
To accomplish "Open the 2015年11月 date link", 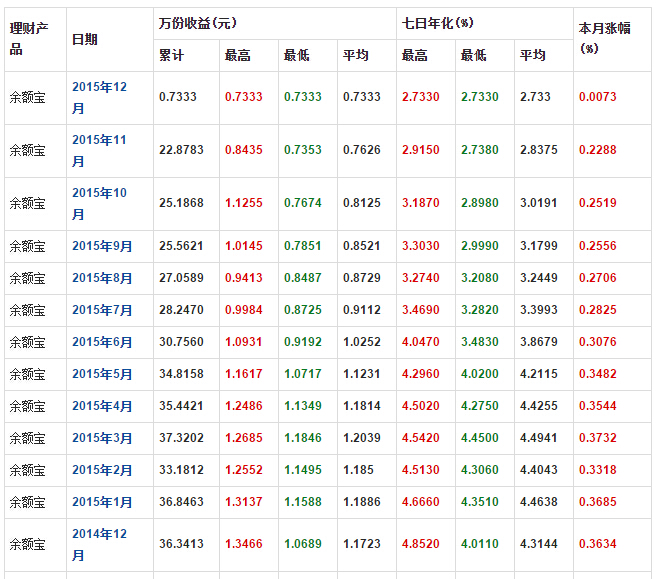I will coord(99,150).
